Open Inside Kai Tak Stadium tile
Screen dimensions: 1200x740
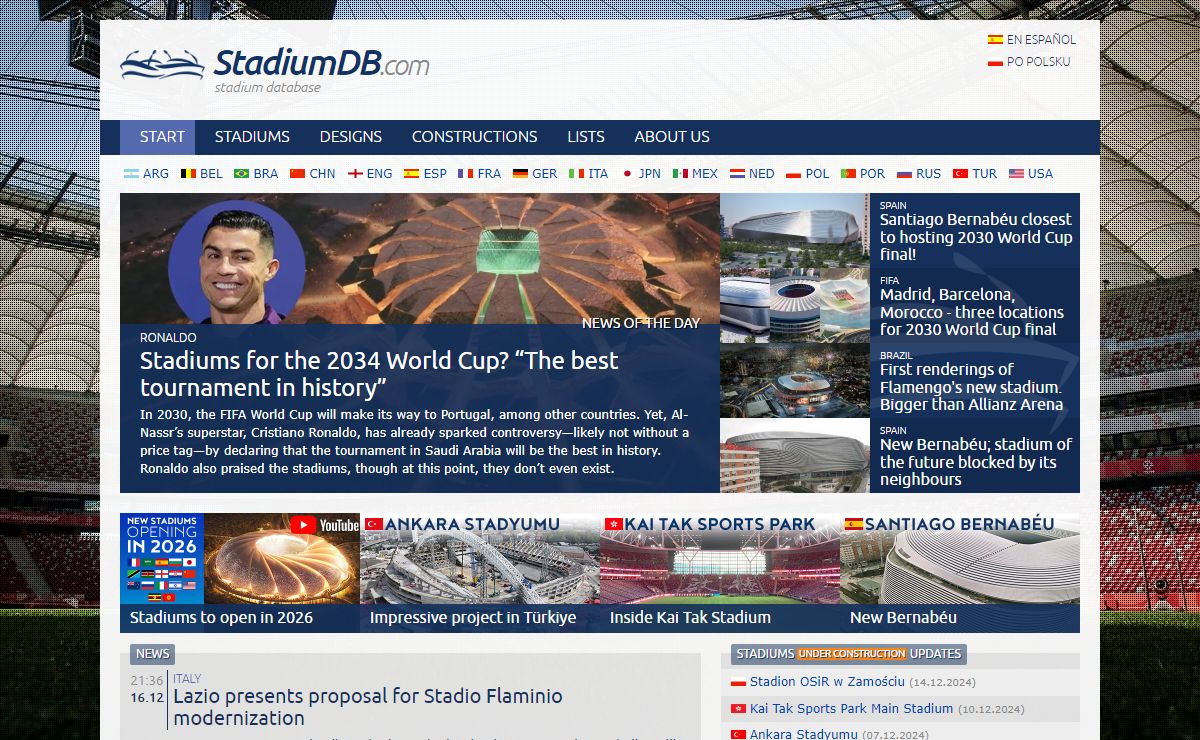(x=720, y=573)
